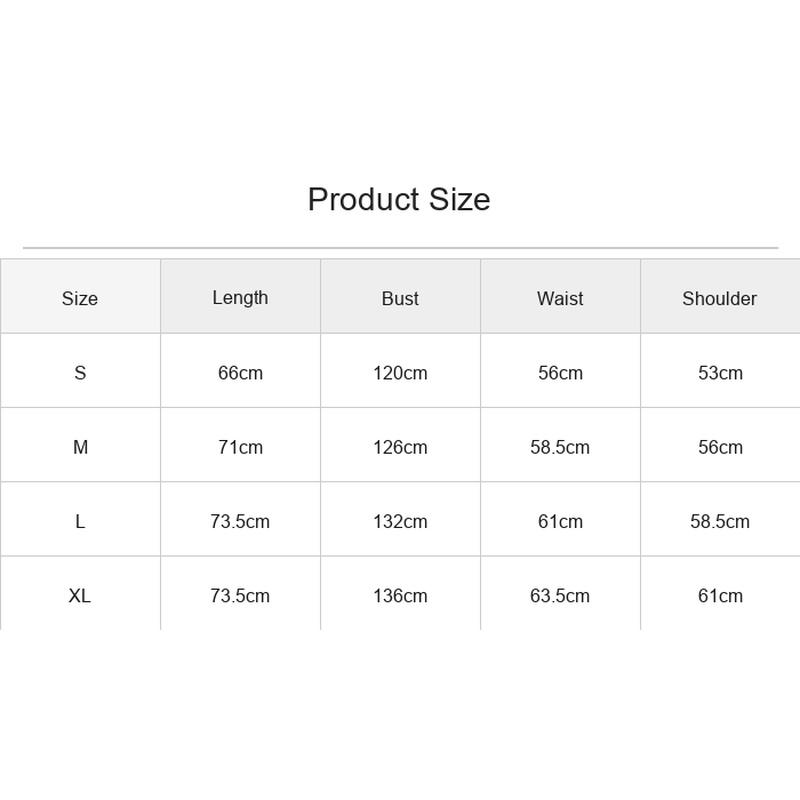
Task: Click the 61cm shoulder value for XL
Action: [720, 596]
